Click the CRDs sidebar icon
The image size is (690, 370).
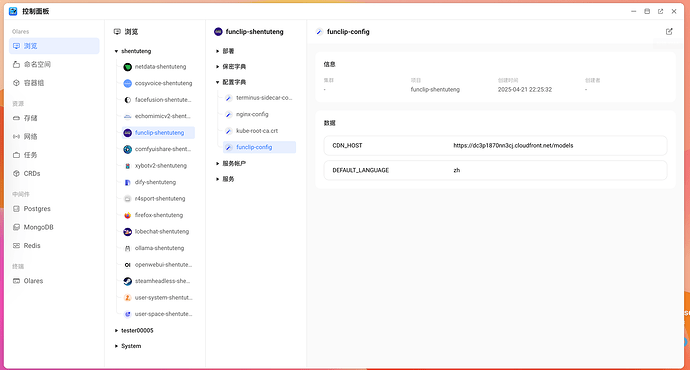(x=16, y=173)
